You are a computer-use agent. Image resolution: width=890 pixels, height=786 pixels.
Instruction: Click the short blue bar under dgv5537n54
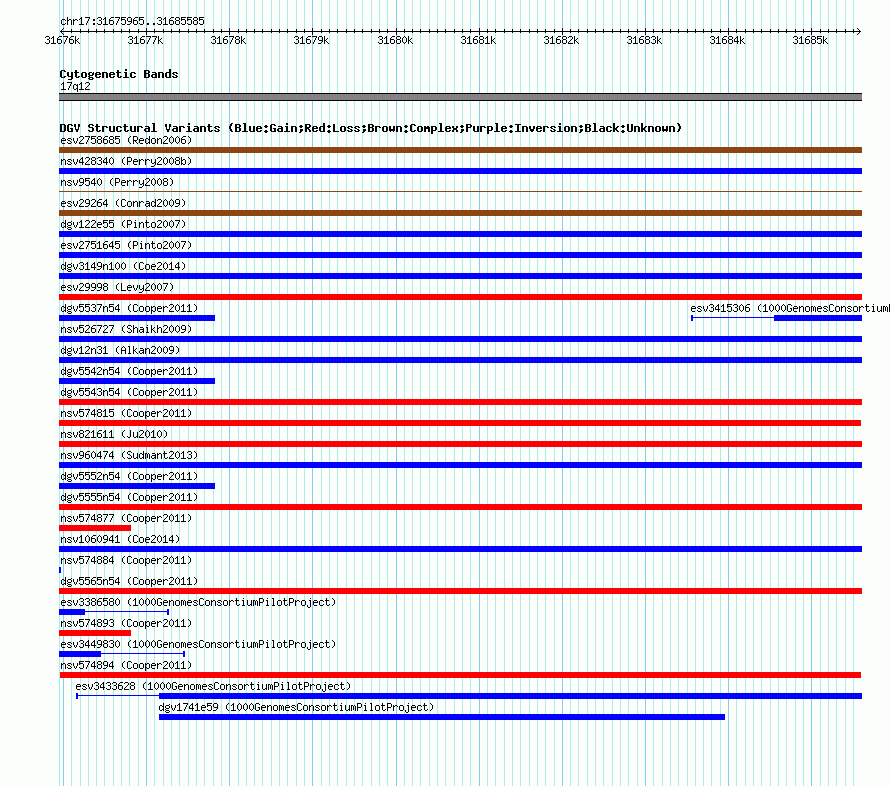[137, 318]
